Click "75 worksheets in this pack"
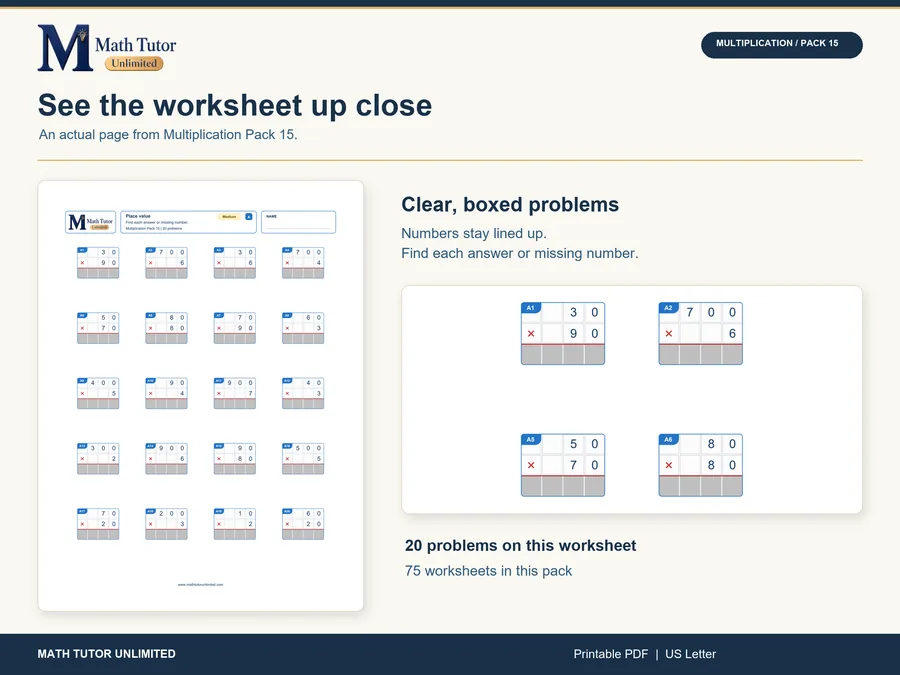This screenshot has width=900, height=675. click(x=488, y=571)
